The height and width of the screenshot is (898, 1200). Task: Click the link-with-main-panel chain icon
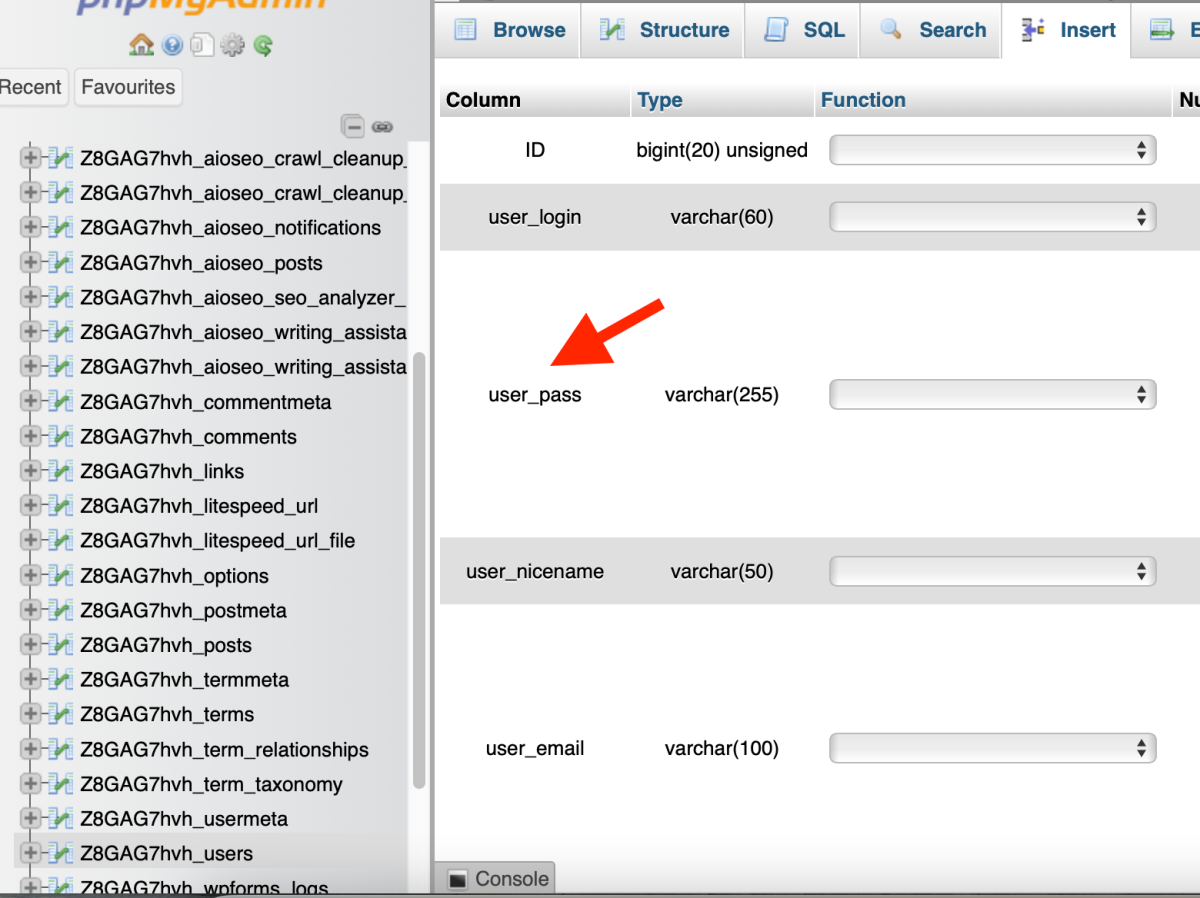(x=381, y=127)
